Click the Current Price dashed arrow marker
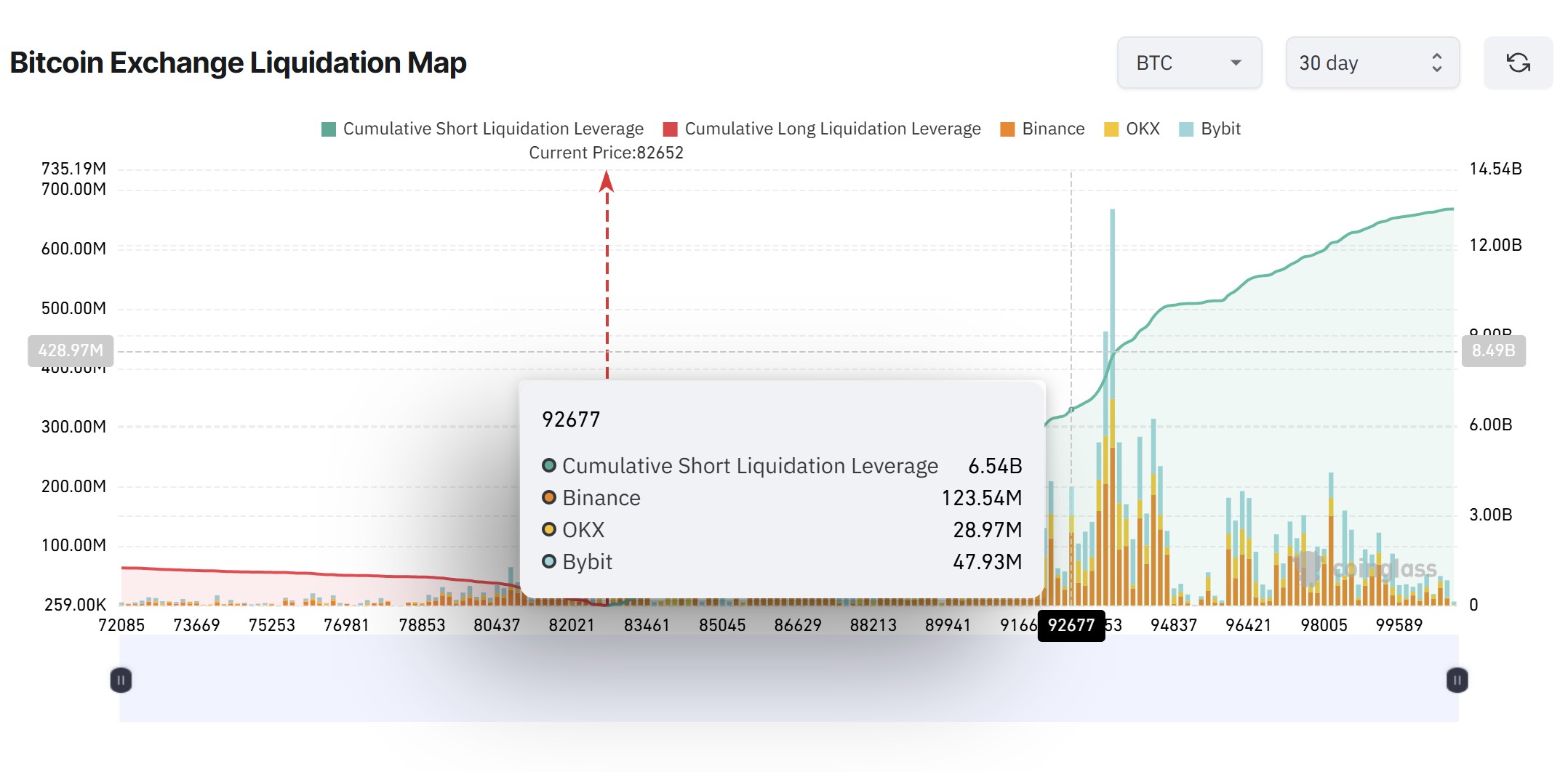Viewport: 1568px width, 772px height. pyautogui.click(x=607, y=189)
